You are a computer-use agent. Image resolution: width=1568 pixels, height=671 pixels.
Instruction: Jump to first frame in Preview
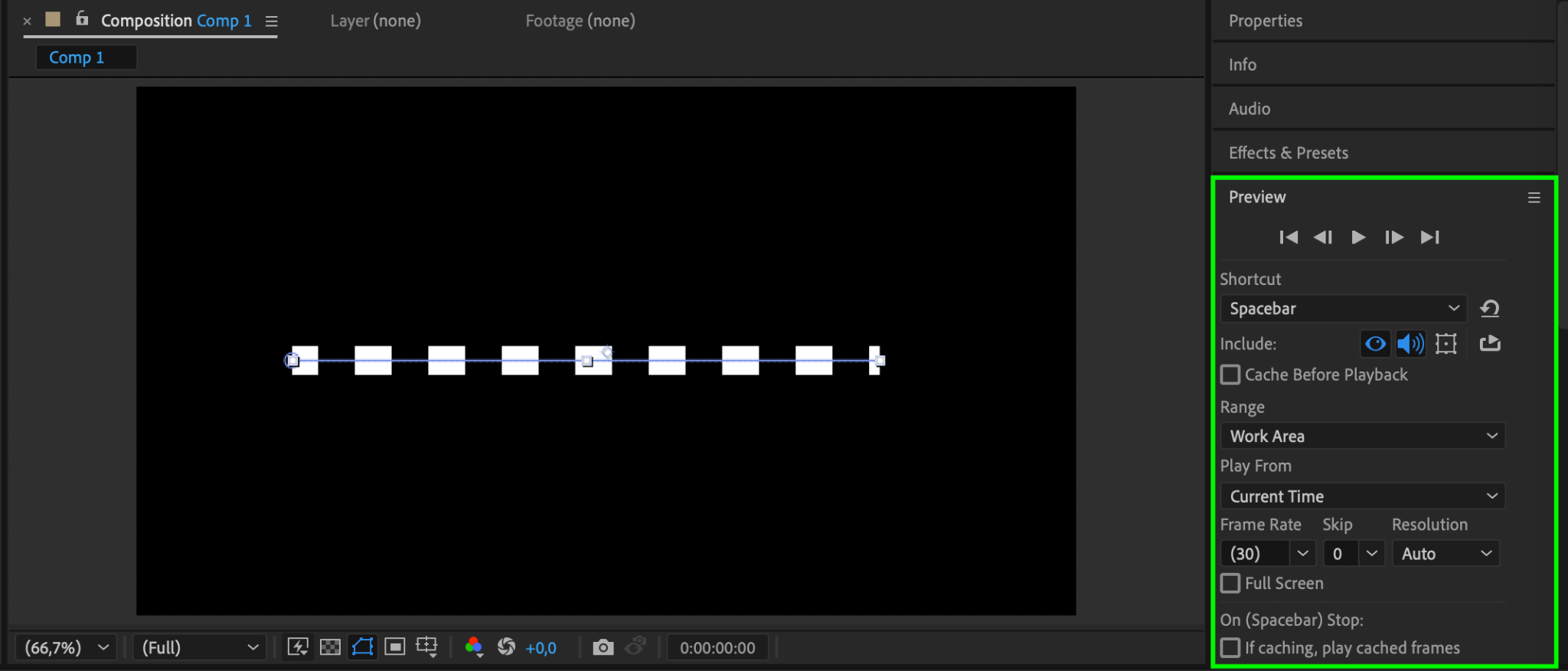[1289, 237]
